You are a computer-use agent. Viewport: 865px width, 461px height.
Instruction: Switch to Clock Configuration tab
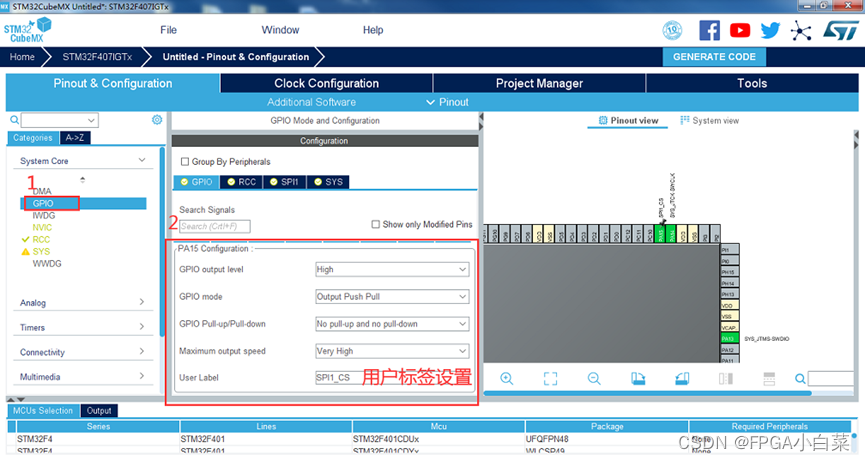(327, 83)
